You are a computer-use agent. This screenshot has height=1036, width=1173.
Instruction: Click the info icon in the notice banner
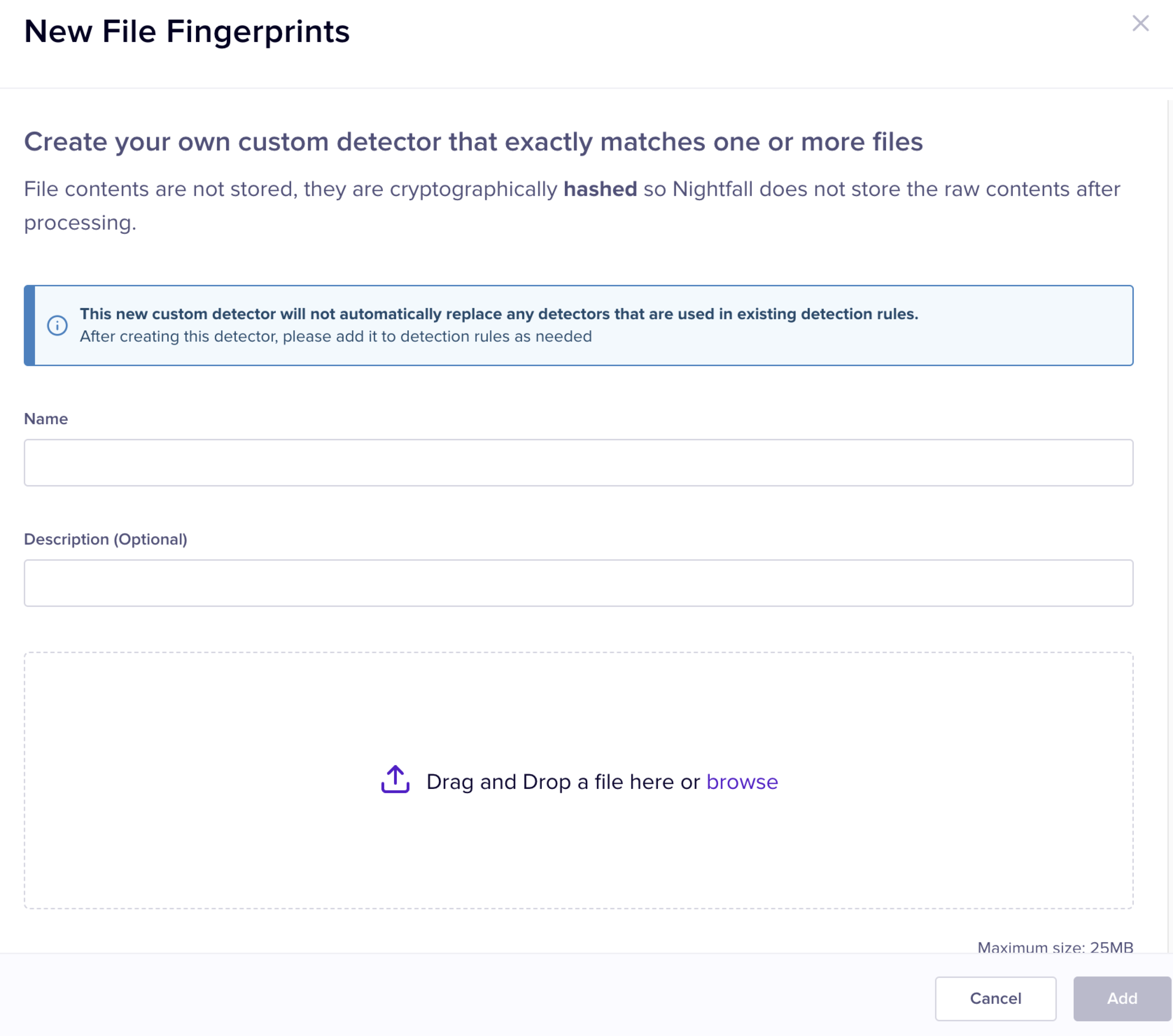(x=57, y=325)
